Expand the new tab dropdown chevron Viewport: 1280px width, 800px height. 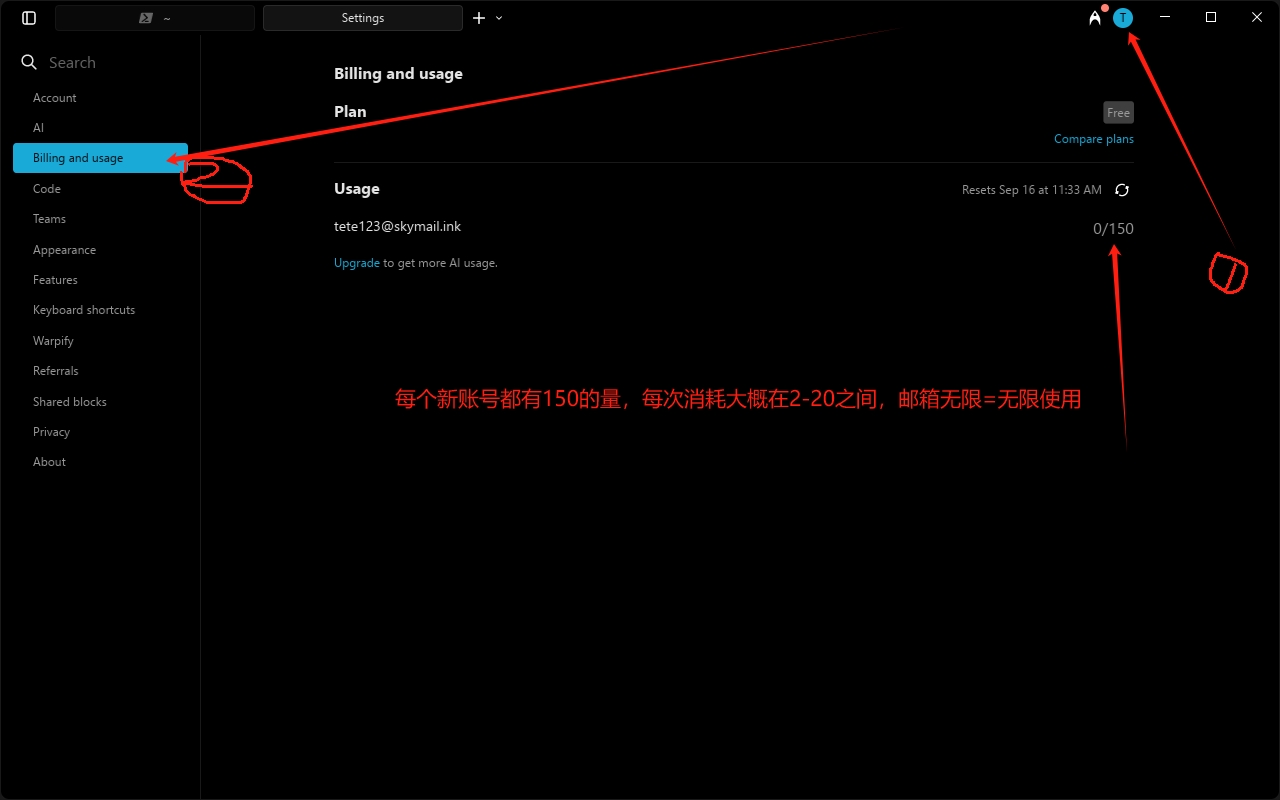(499, 18)
